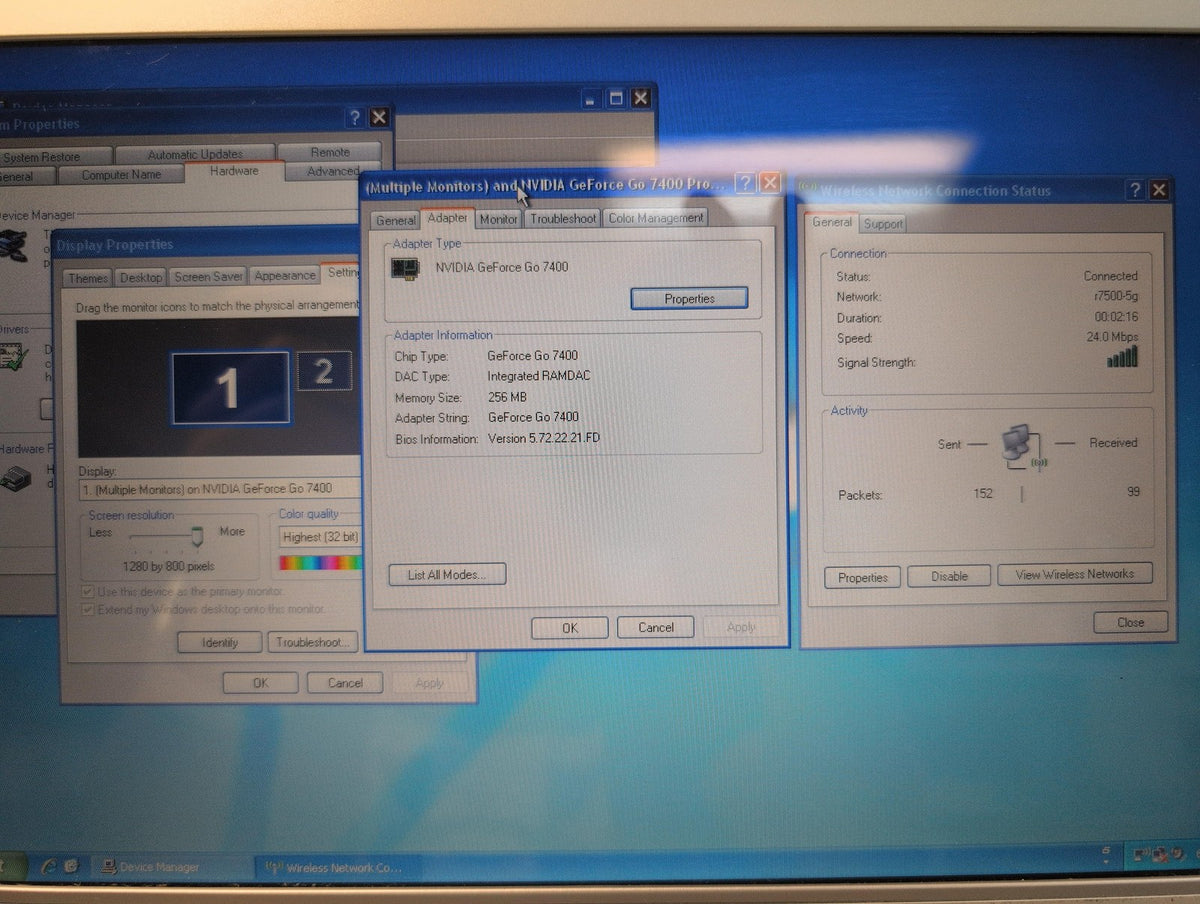This screenshot has width=1200, height=904.
Task: Click the signal strength bars icon
Action: click(1122, 357)
